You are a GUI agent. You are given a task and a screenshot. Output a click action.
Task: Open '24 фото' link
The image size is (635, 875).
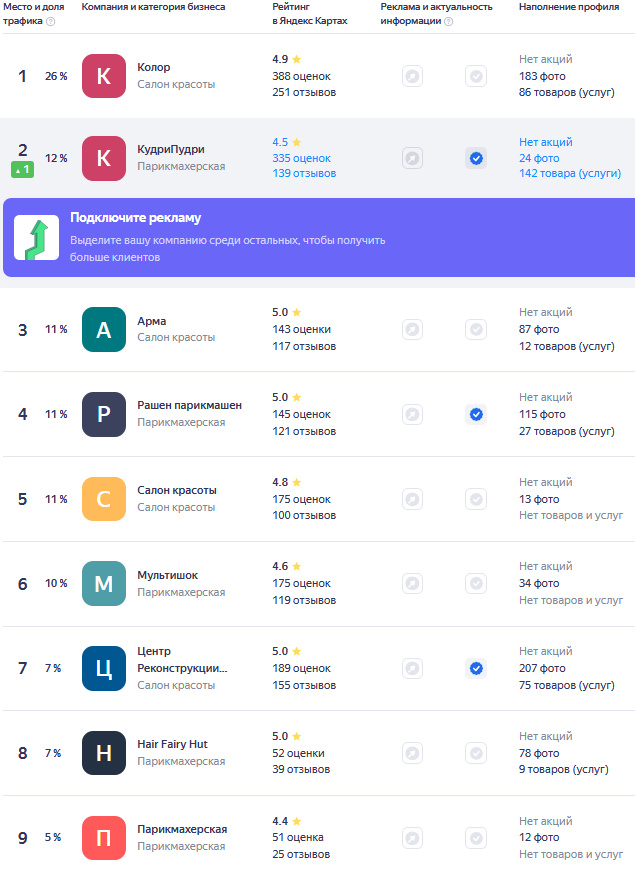[539, 158]
